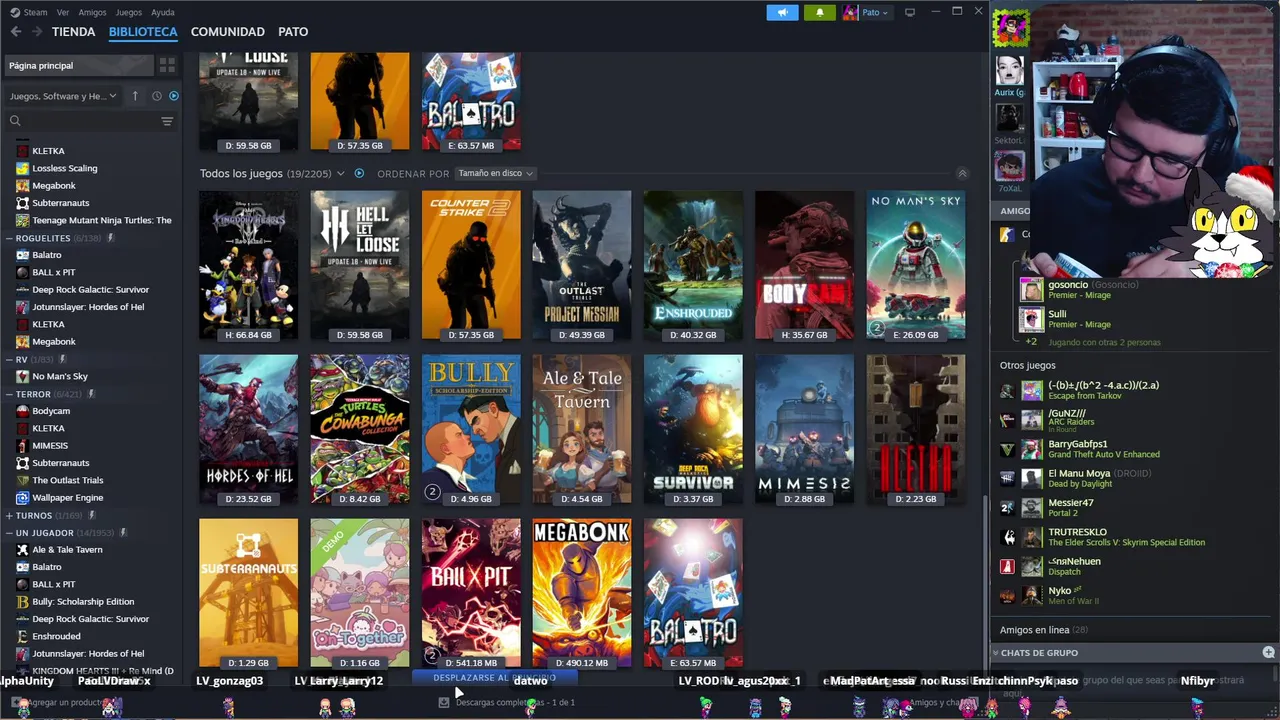Select No Man's Sky game cover
The image size is (1280, 720).
coord(916,265)
